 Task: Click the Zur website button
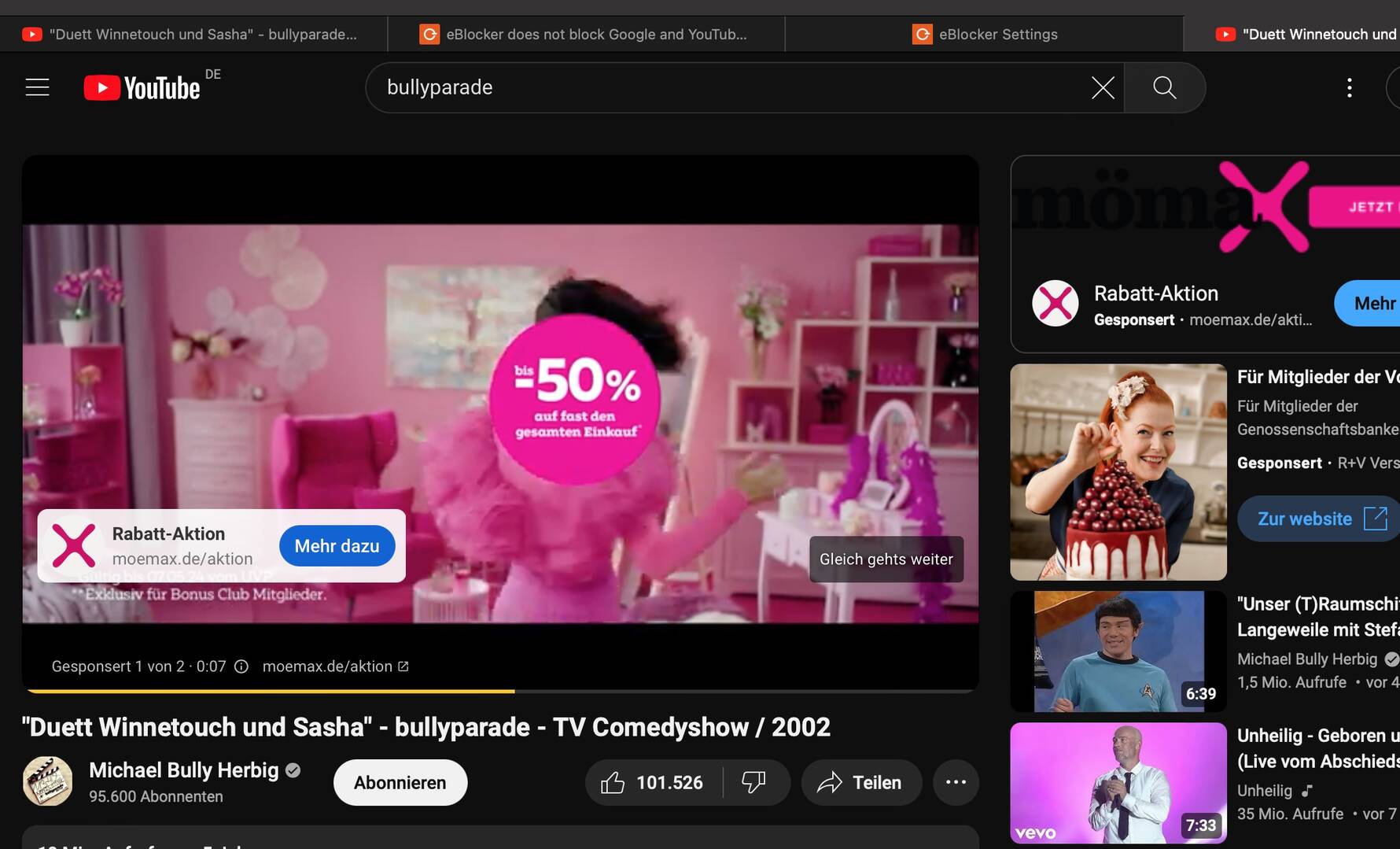[1320, 519]
